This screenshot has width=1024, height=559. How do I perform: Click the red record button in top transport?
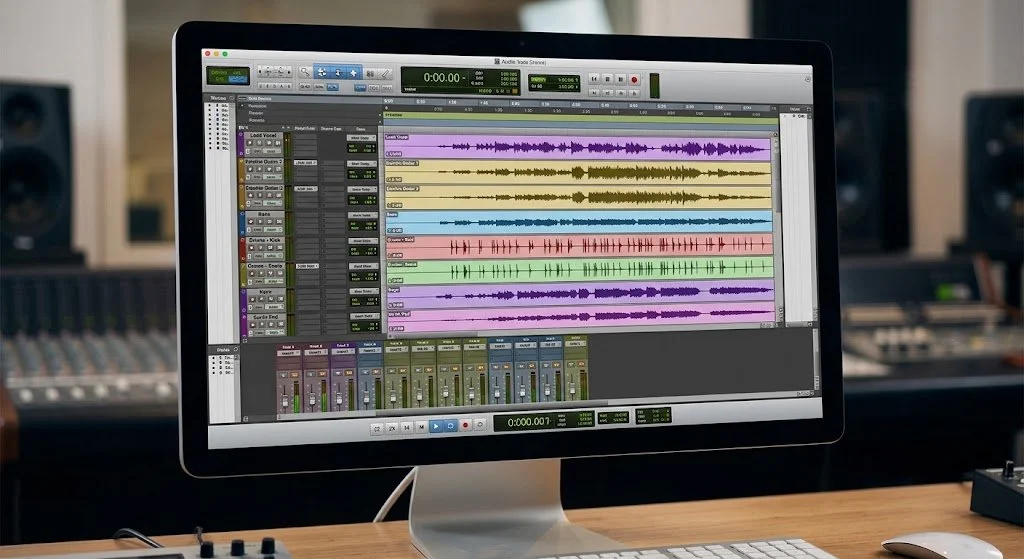[x=633, y=79]
